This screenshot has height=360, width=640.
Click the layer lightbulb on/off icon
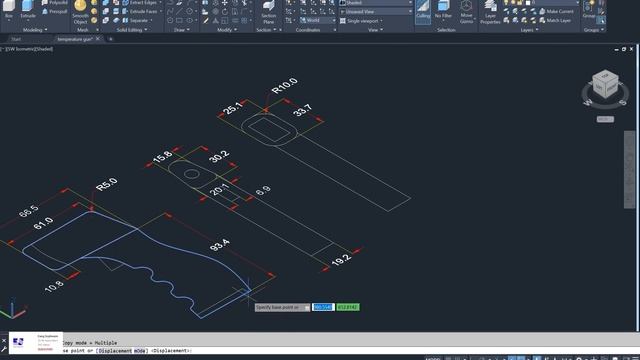click(x=506, y=2)
